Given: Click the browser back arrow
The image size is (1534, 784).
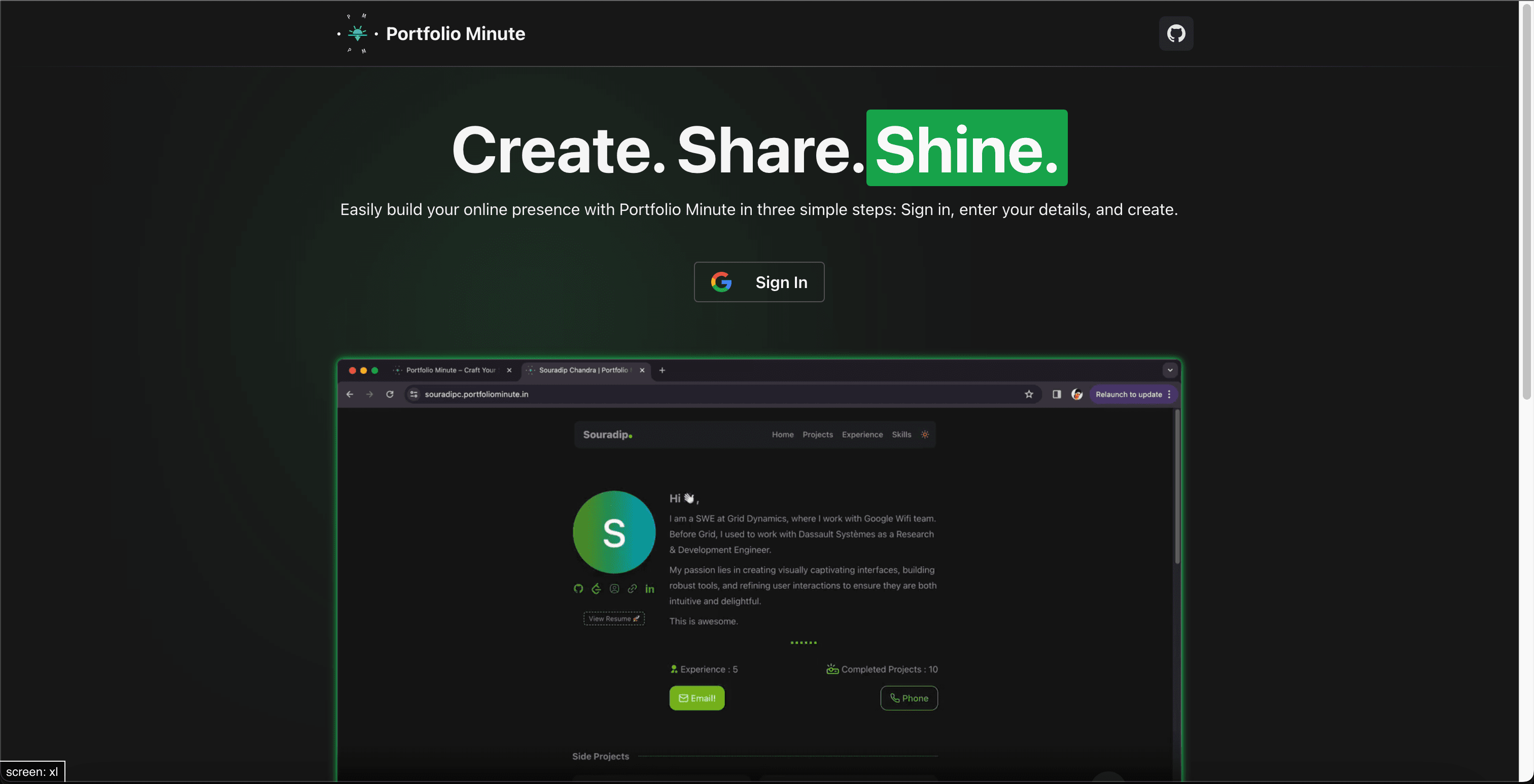Looking at the screenshot, I should (350, 394).
